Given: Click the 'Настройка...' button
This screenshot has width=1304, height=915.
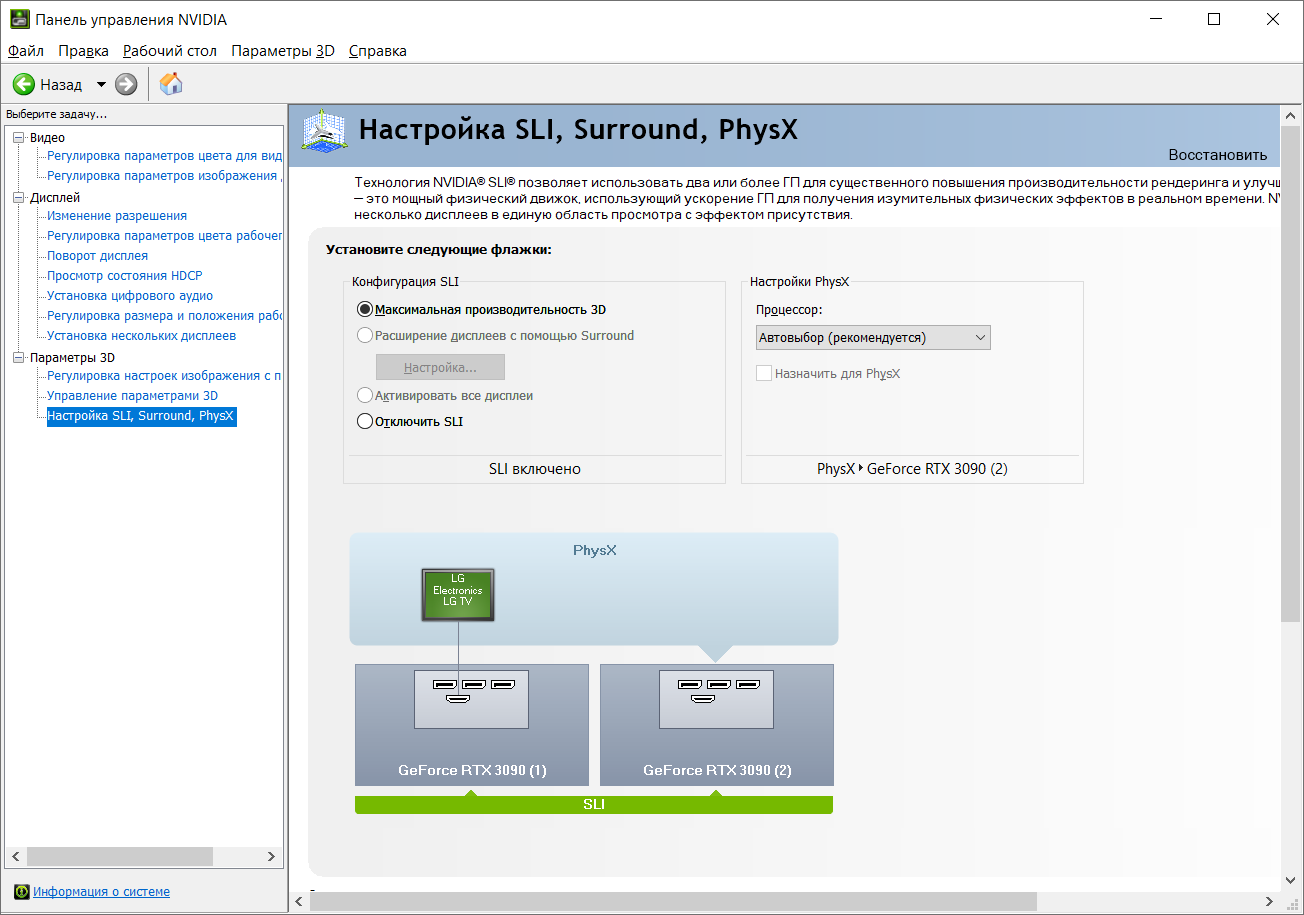Looking at the screenshot, I should (440, 367).
